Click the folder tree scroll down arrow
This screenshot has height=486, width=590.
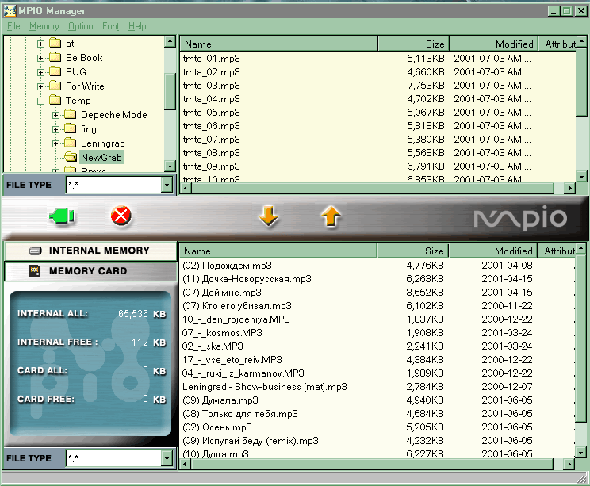click(170, 166)
